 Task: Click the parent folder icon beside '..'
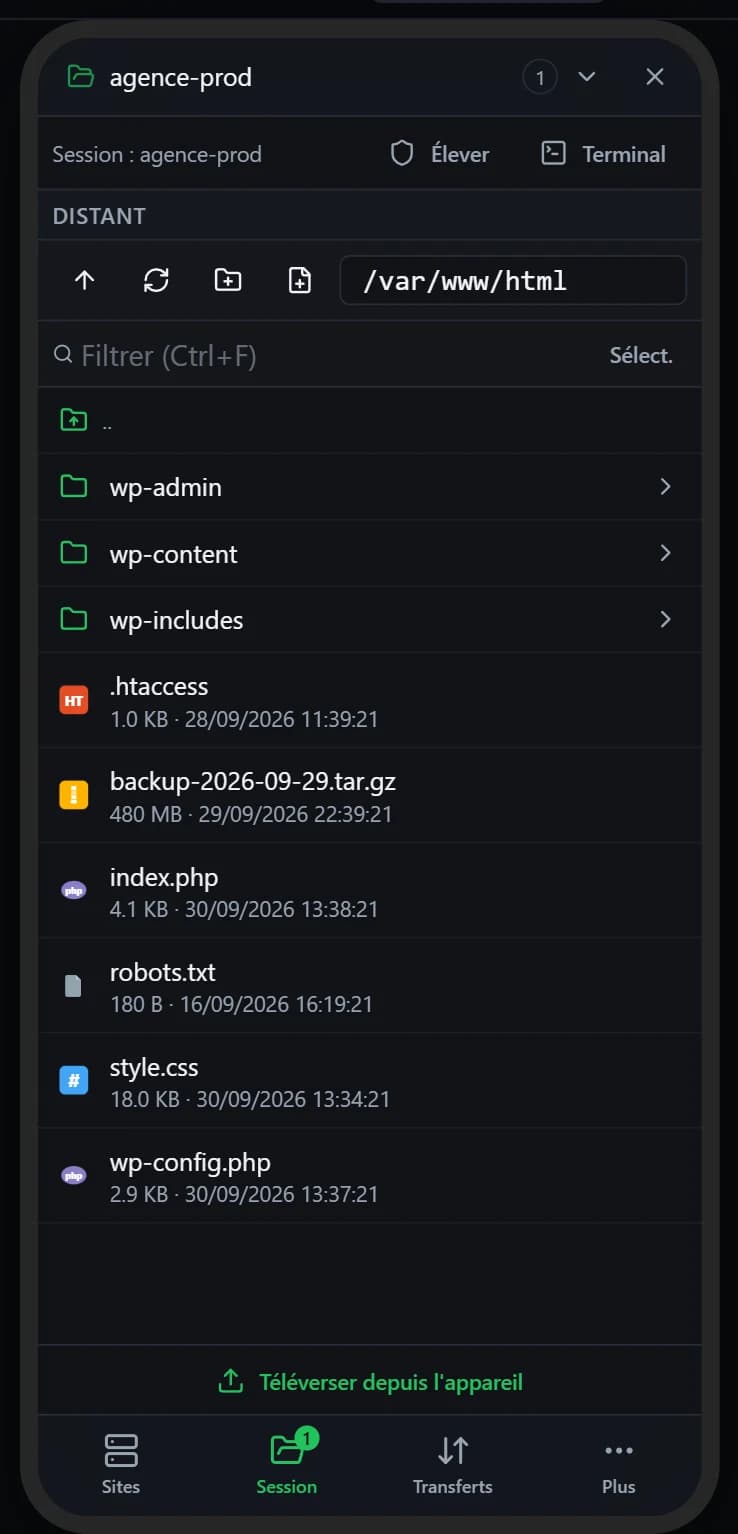[73, 420]
